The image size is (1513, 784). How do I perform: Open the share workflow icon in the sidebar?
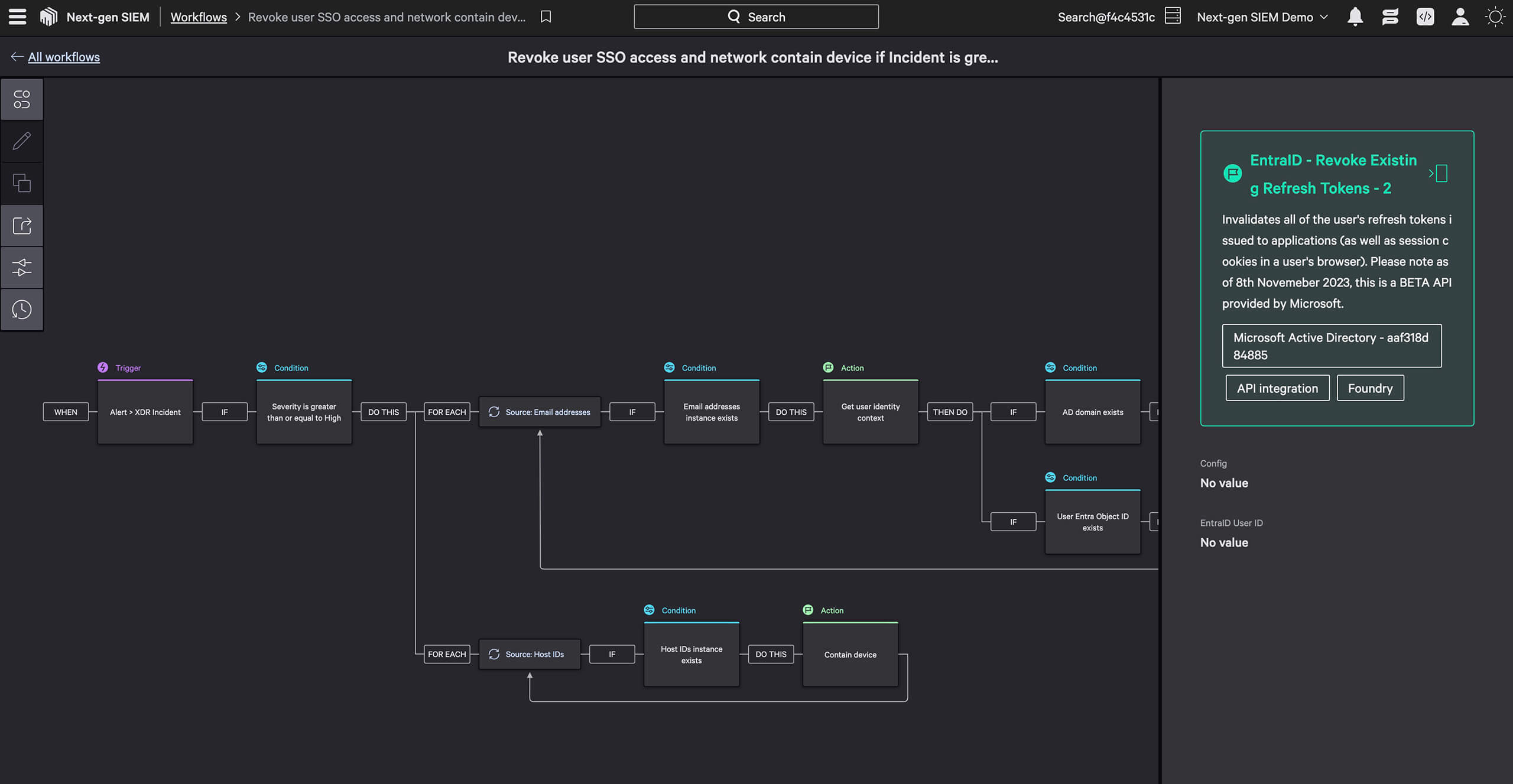(22, 225)
